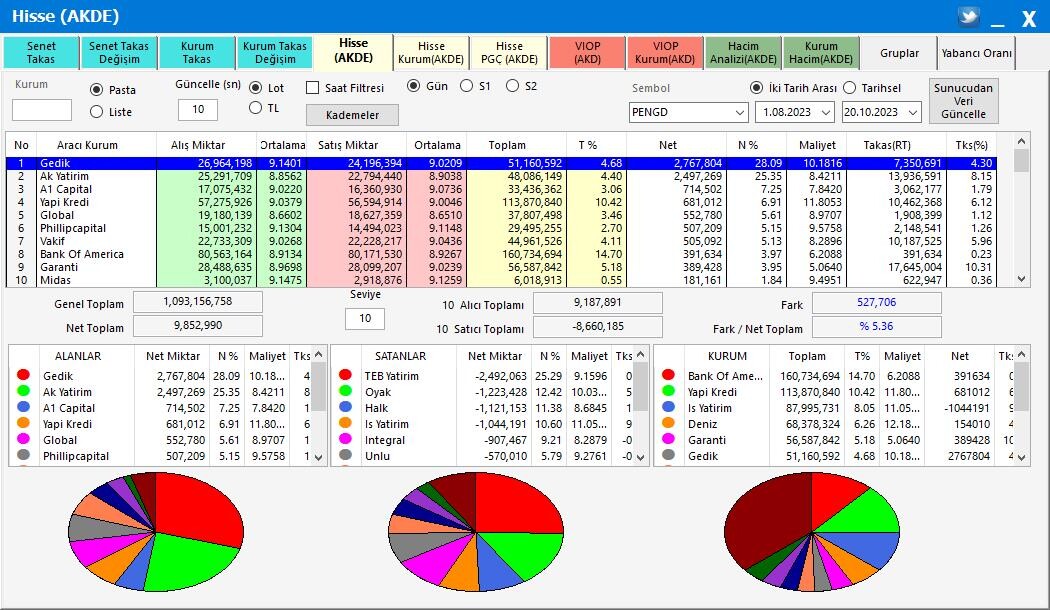
Task: Select the Midas row in main table
Action: [x=501, y=281]
